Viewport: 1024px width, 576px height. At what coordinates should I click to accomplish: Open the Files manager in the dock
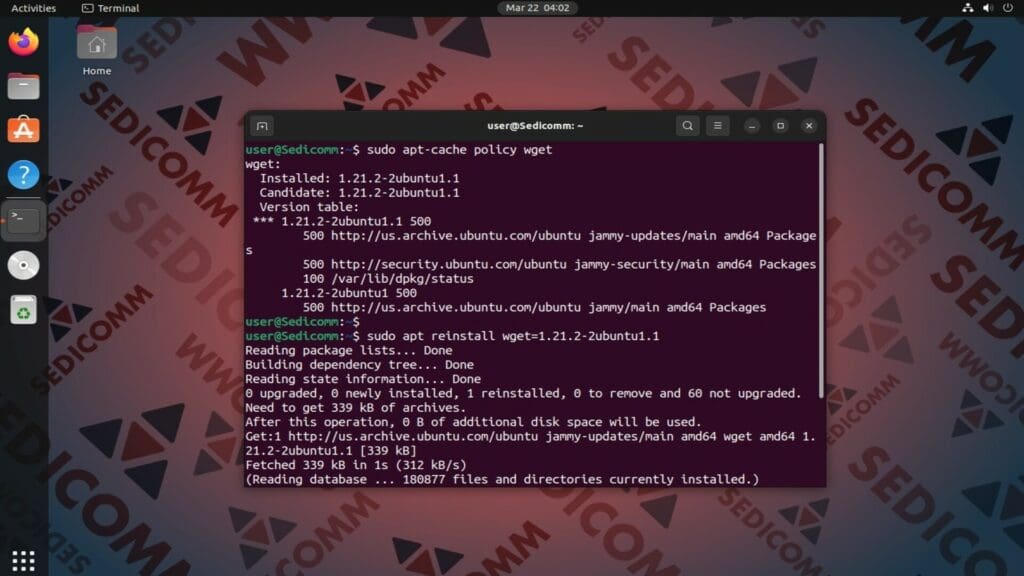[x=24, y=86]
